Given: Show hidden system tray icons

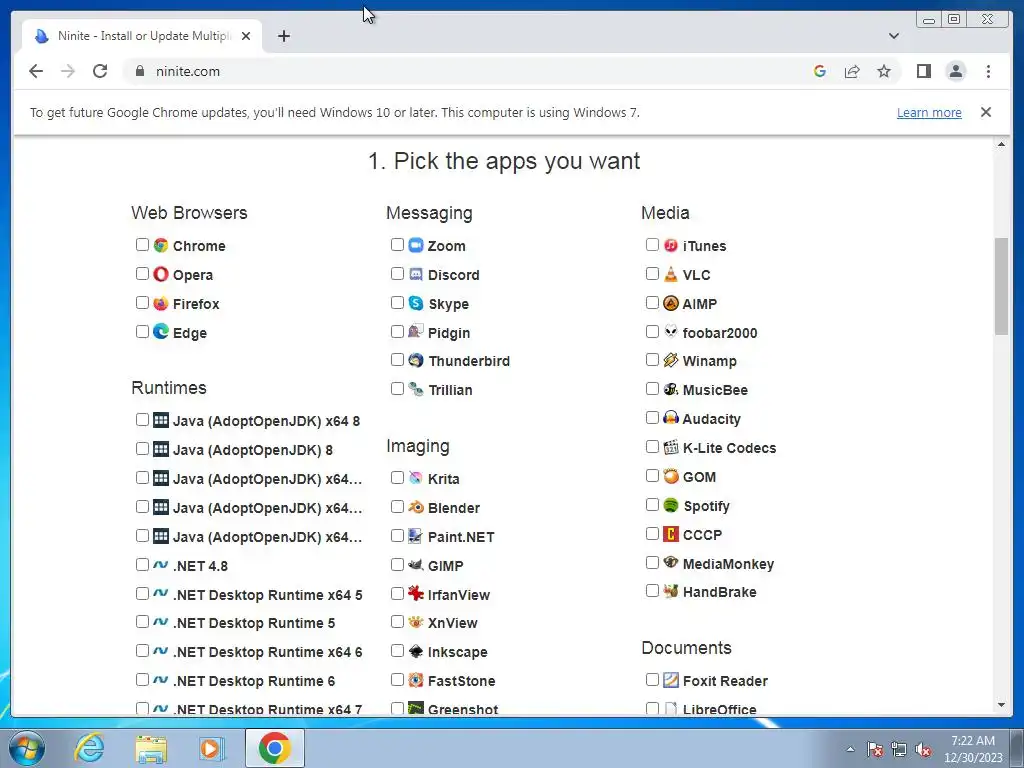Looking at the screenshot, I should point(850,749).
